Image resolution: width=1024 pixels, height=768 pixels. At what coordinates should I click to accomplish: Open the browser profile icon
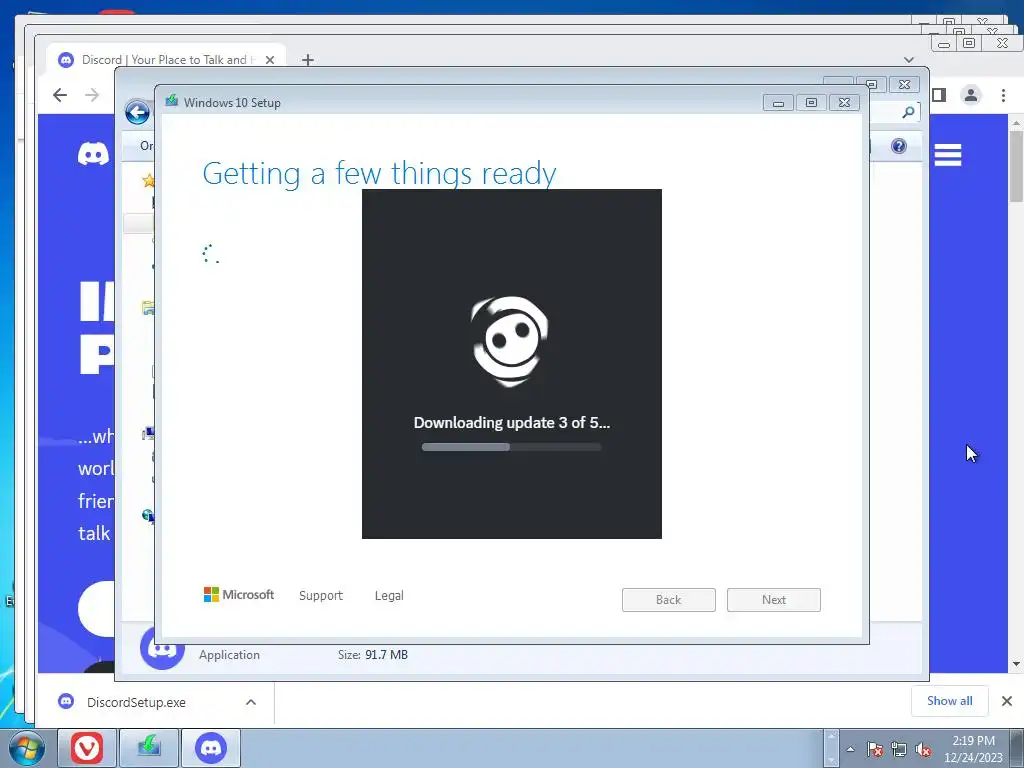coord(971,95)
